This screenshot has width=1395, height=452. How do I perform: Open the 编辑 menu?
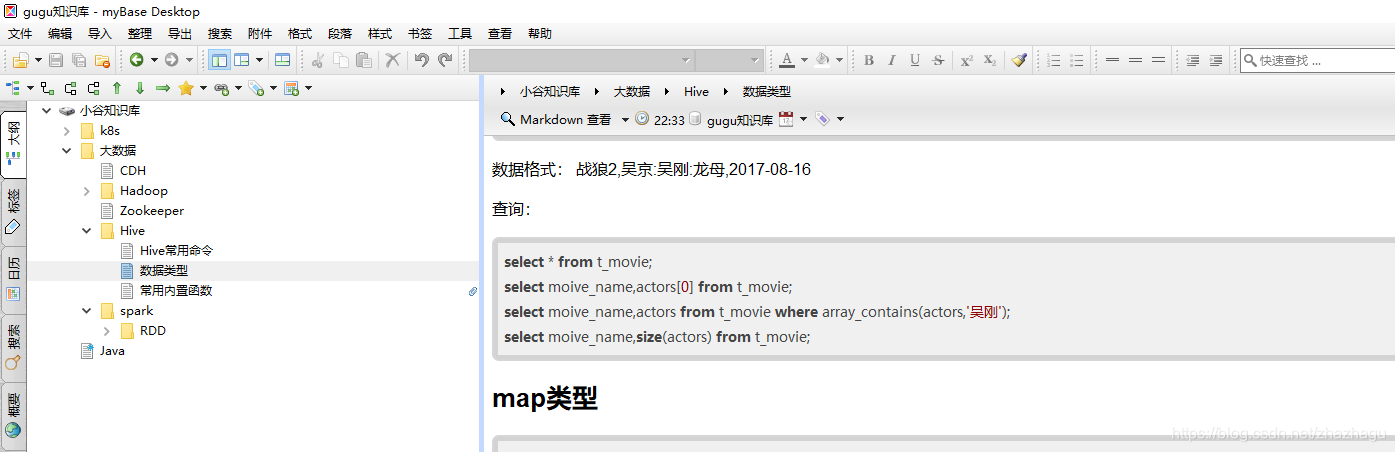(60, 33)
